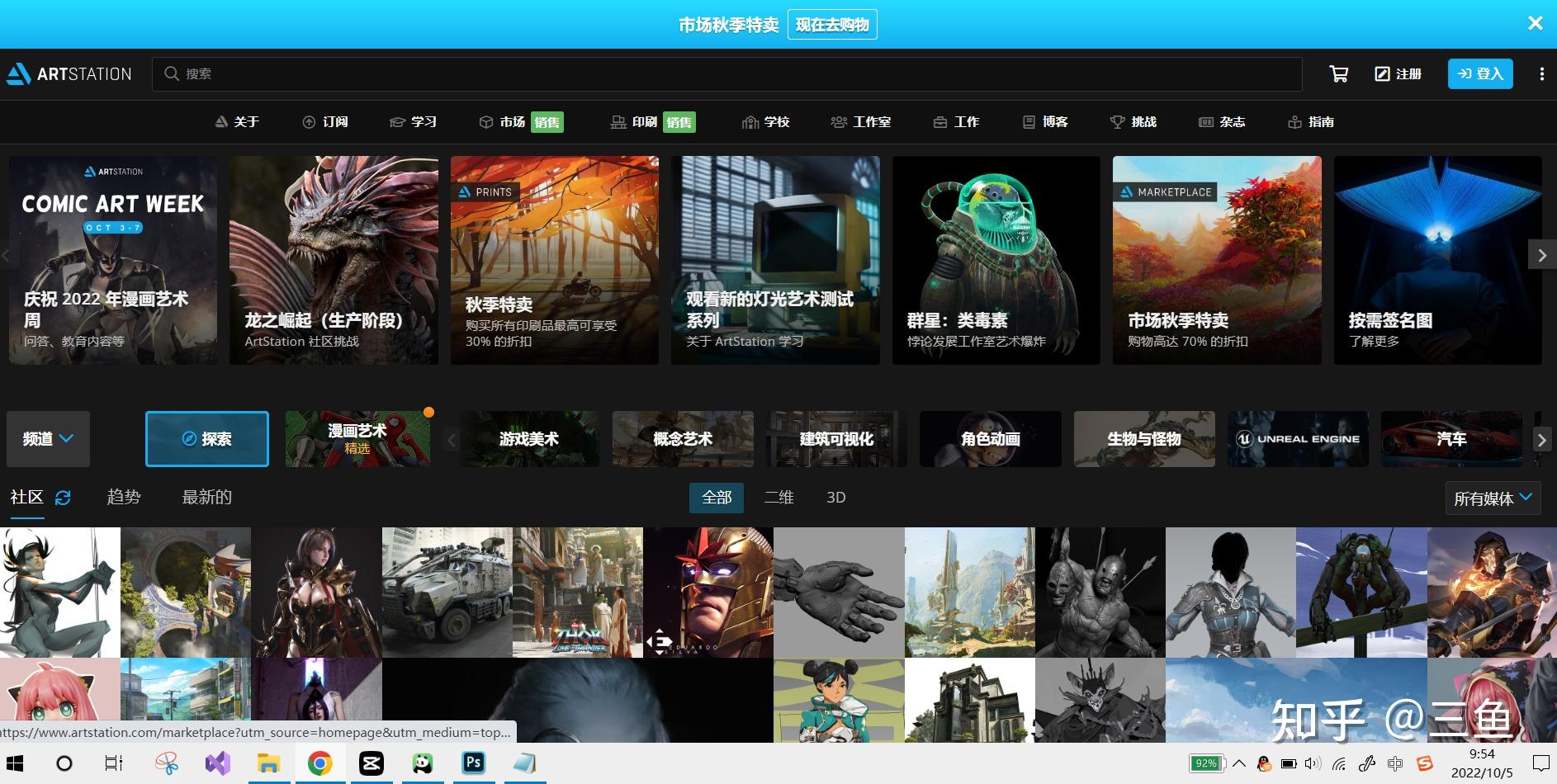1557x784 pixels.
Task: Open the armored truck artwork thumbnail
Action: [x=447, y=593]
